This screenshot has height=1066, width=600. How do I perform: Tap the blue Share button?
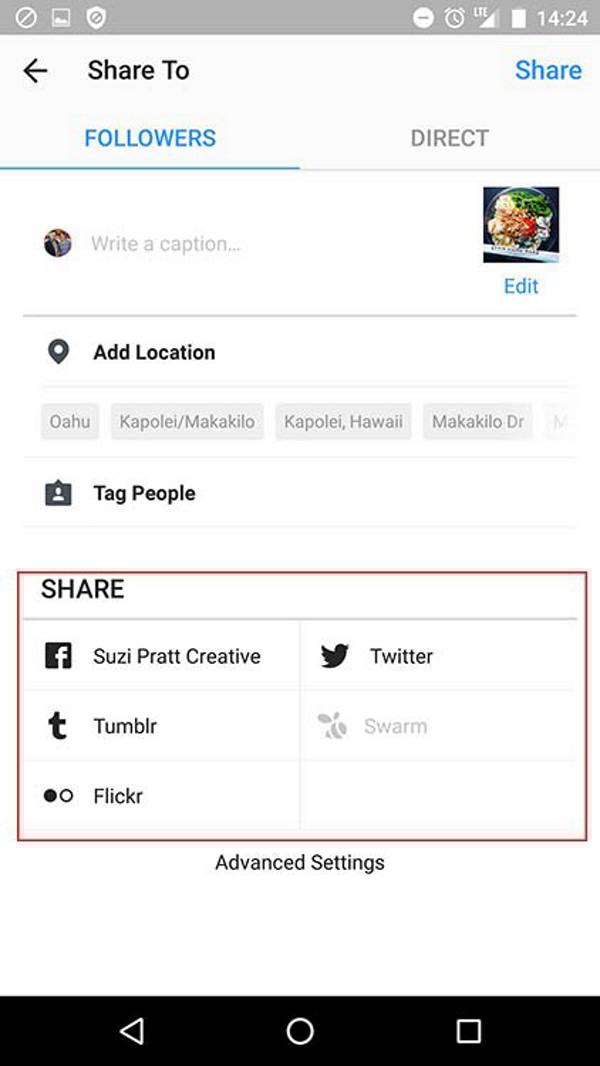pos(548,71)
